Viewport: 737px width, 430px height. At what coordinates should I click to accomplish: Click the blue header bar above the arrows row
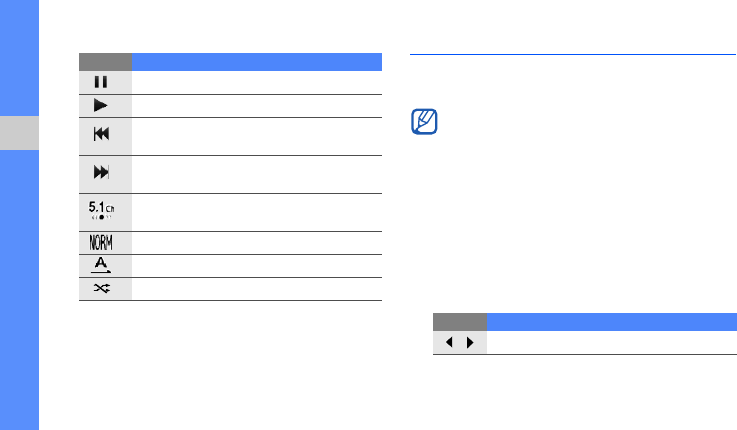[612, 321]
